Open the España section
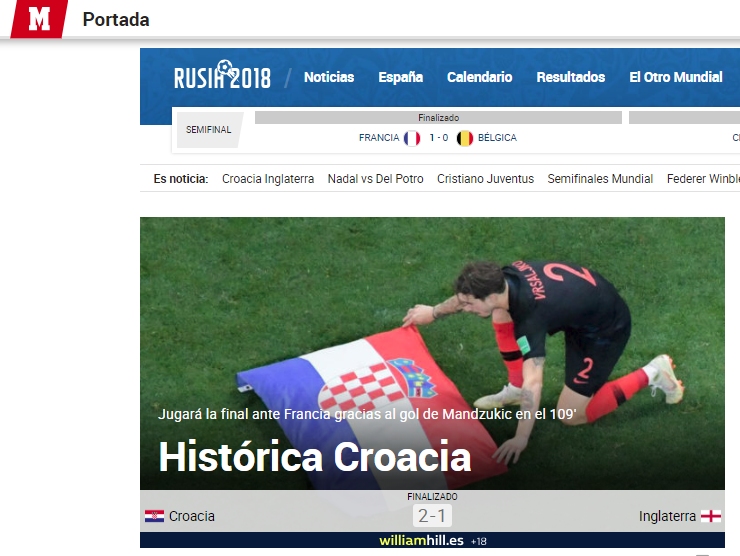Screen dimensions: 740x556 [x=400, y=77]
